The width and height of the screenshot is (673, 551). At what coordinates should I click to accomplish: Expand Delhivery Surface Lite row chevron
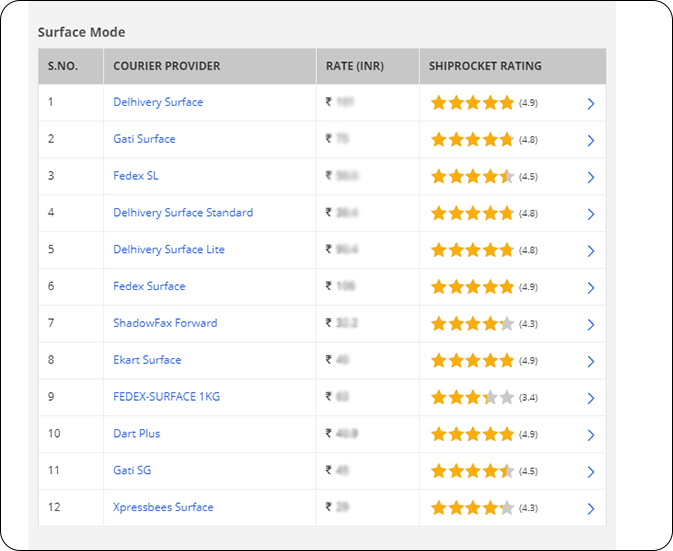tap(591, 251)
